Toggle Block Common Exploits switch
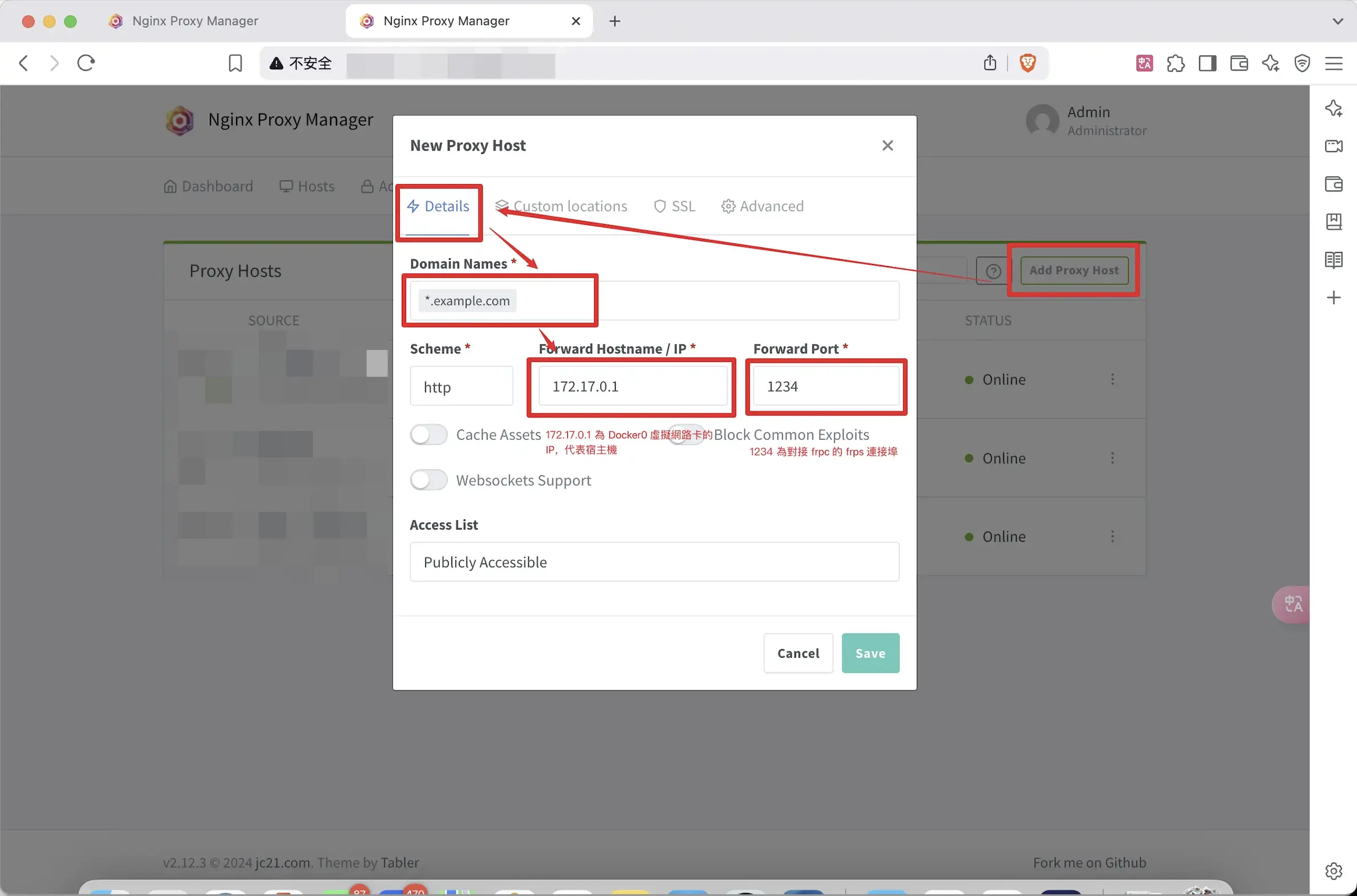This screenshot has height=896, width=1357. (686, 435)
